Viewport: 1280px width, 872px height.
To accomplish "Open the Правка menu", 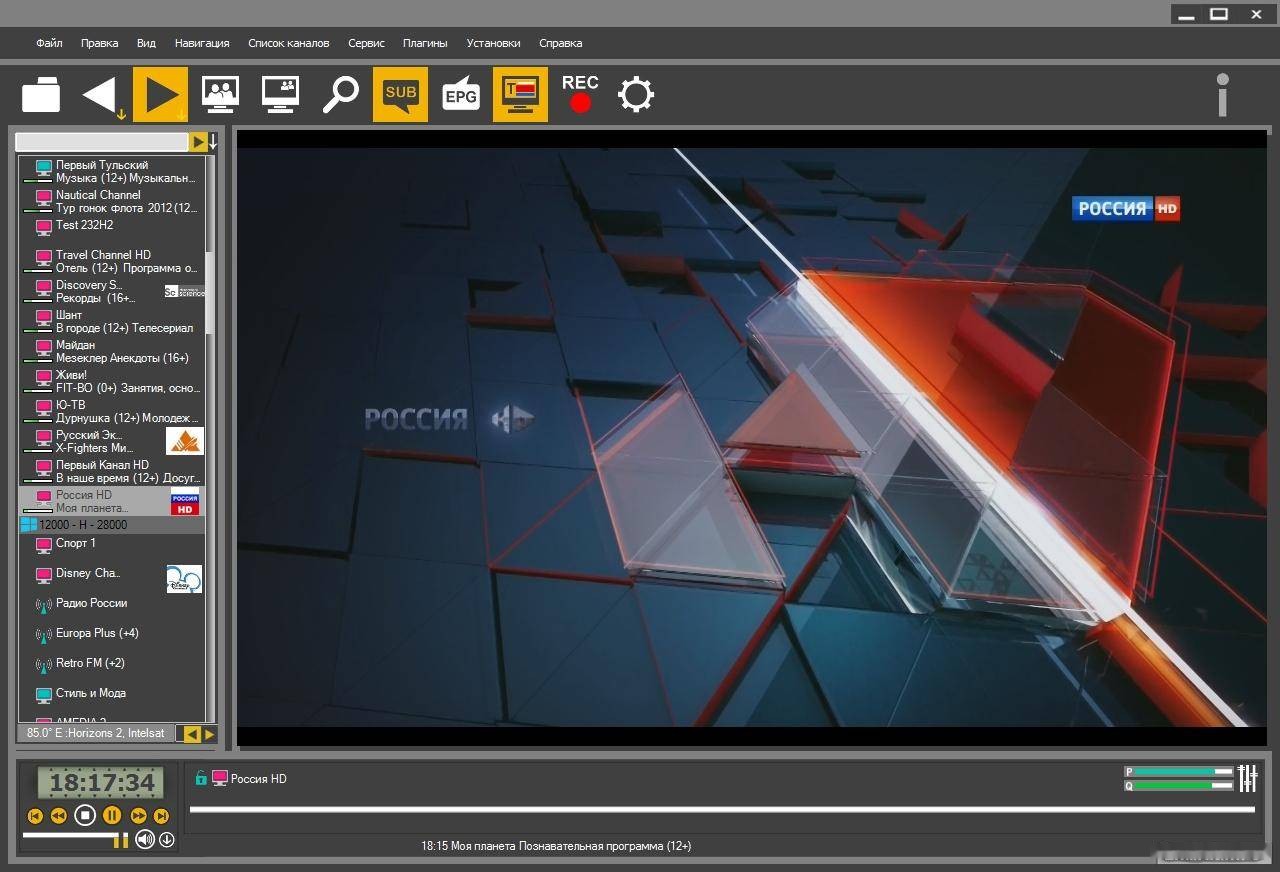I will pos(99,43).
